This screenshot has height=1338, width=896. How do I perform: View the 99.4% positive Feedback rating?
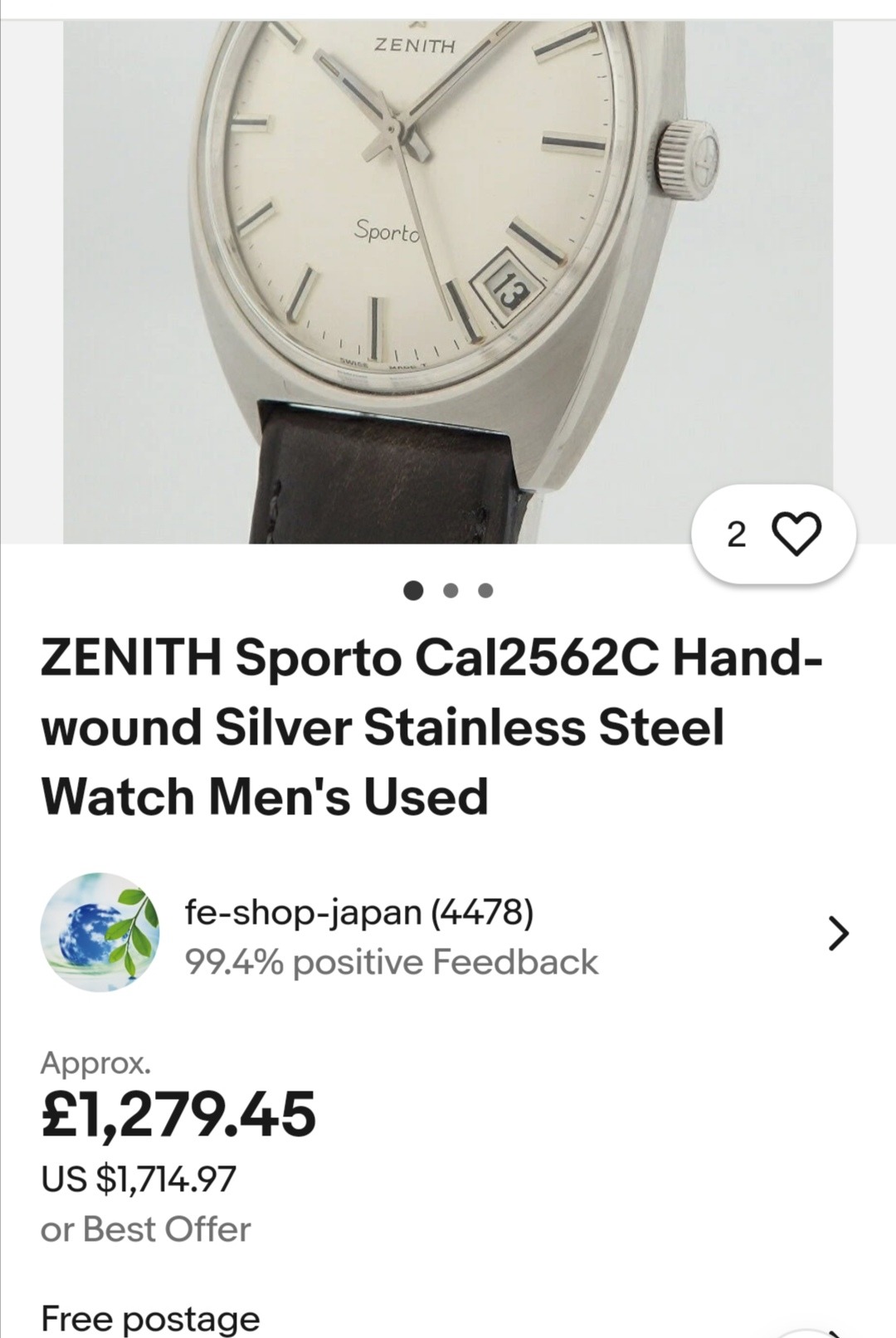(391, 962)
